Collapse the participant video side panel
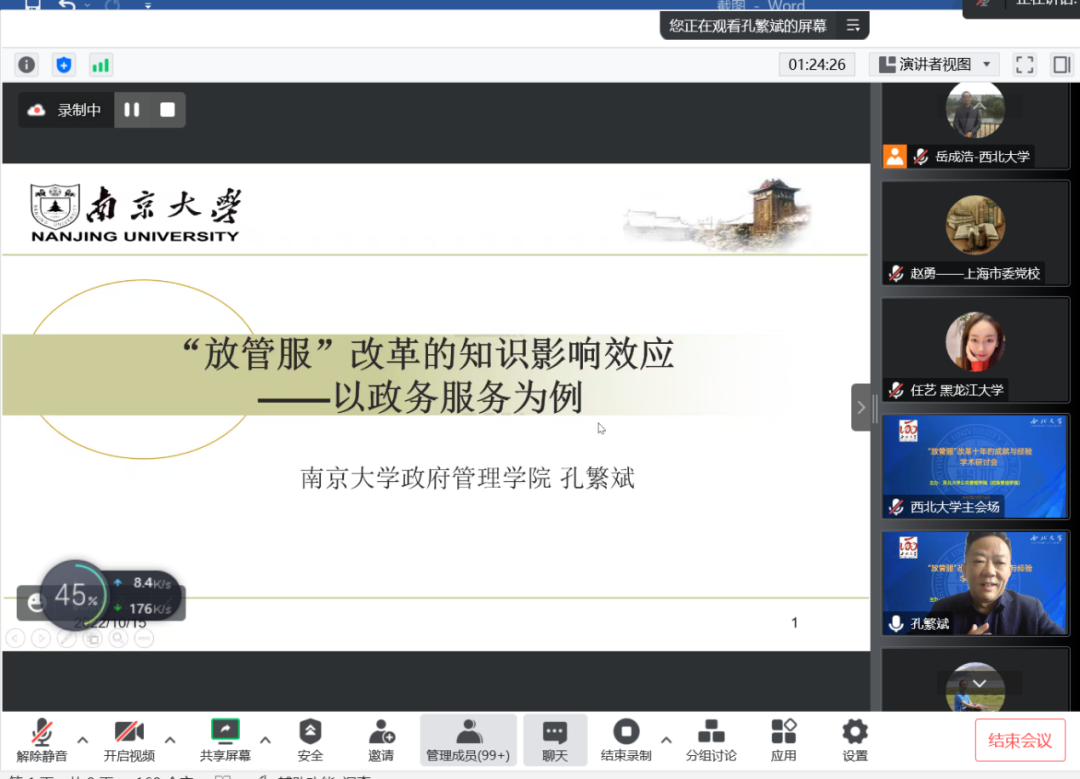Screen dimensions: 1080x779 click(861, 407)
